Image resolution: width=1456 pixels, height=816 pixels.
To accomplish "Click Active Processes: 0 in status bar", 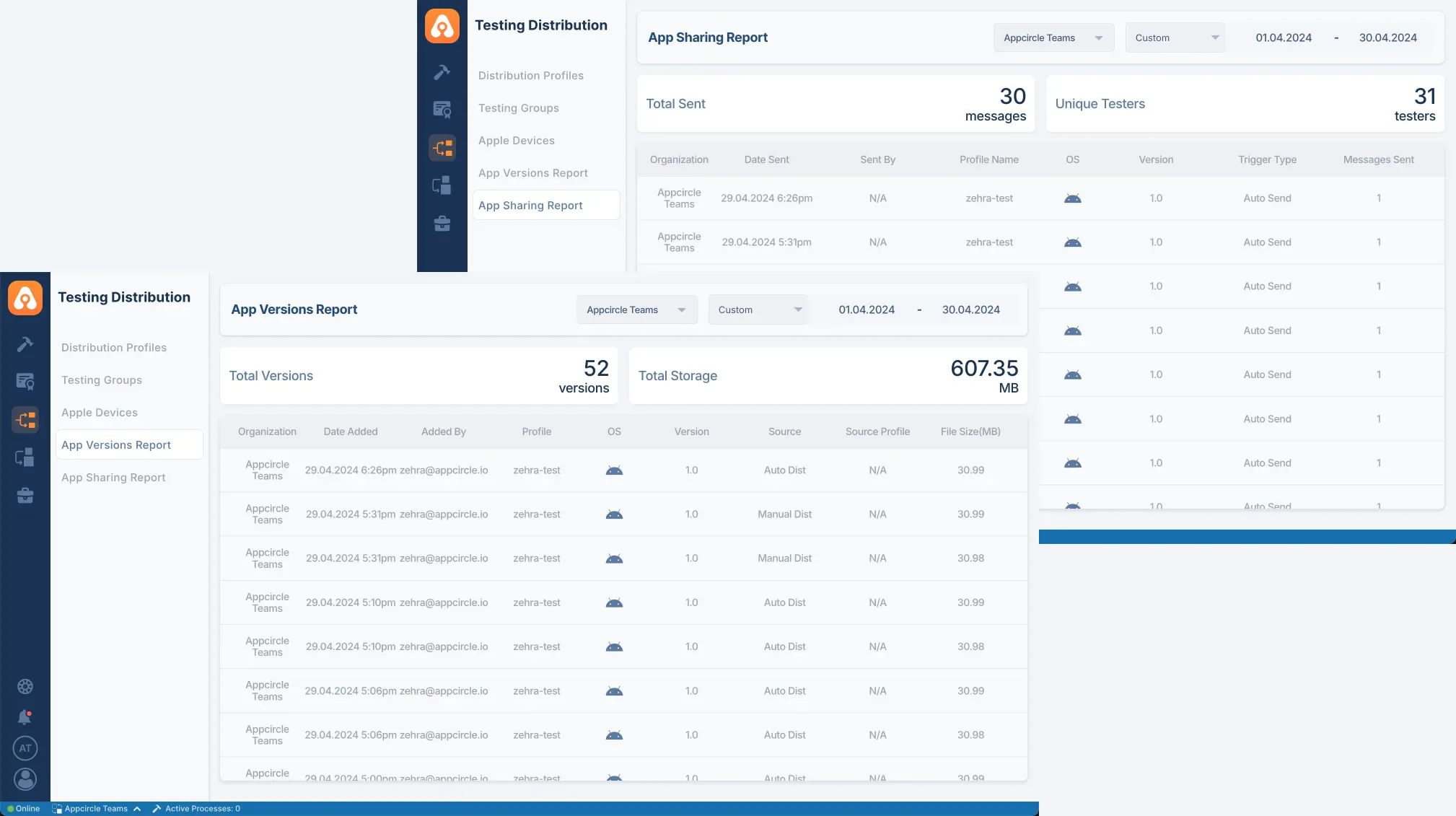I will pyautogui.click(x=196, y=809).
